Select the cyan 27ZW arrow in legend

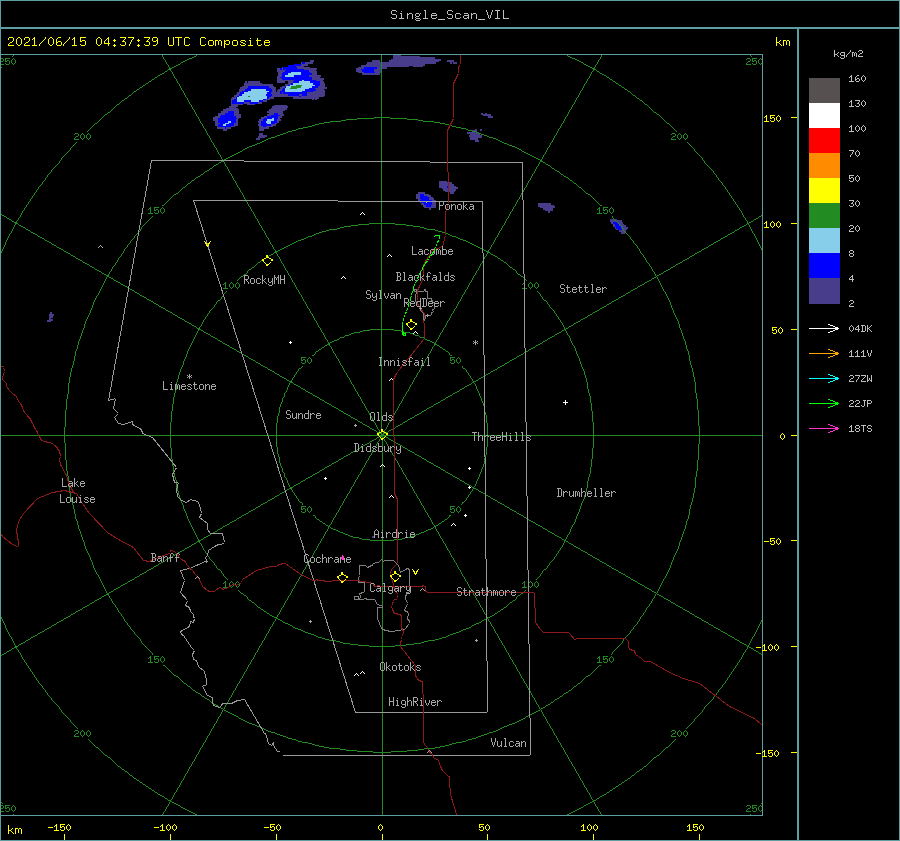pos(824,378)
